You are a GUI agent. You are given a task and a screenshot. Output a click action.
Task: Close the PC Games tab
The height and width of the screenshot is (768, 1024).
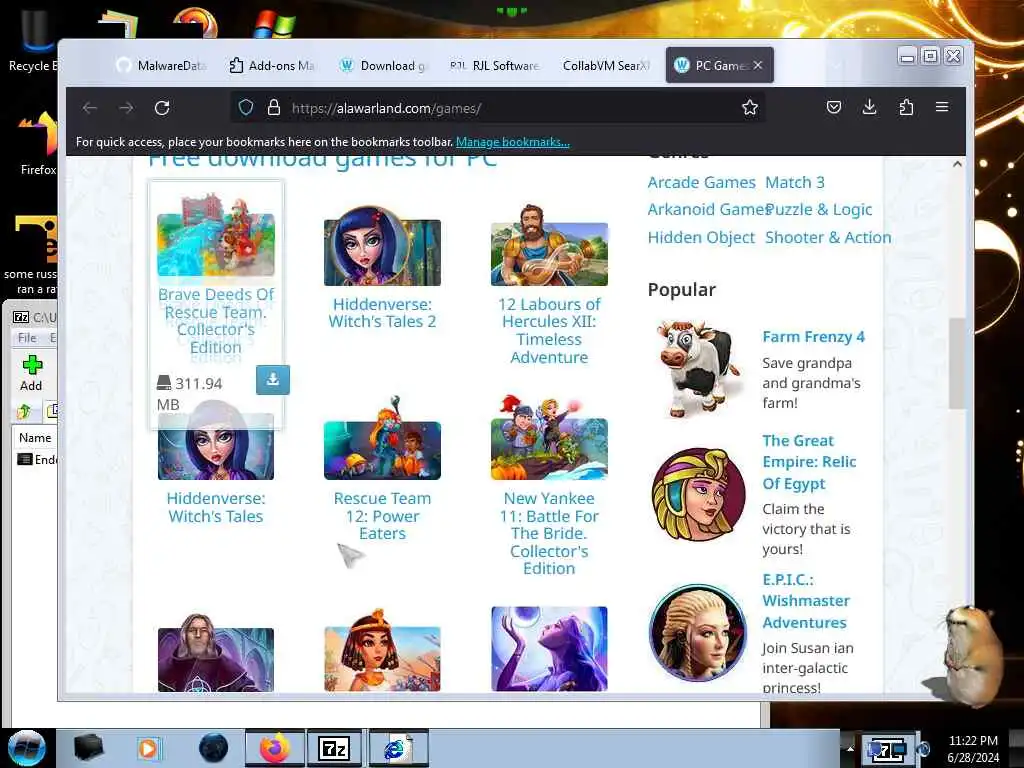(x=758, y=65)
